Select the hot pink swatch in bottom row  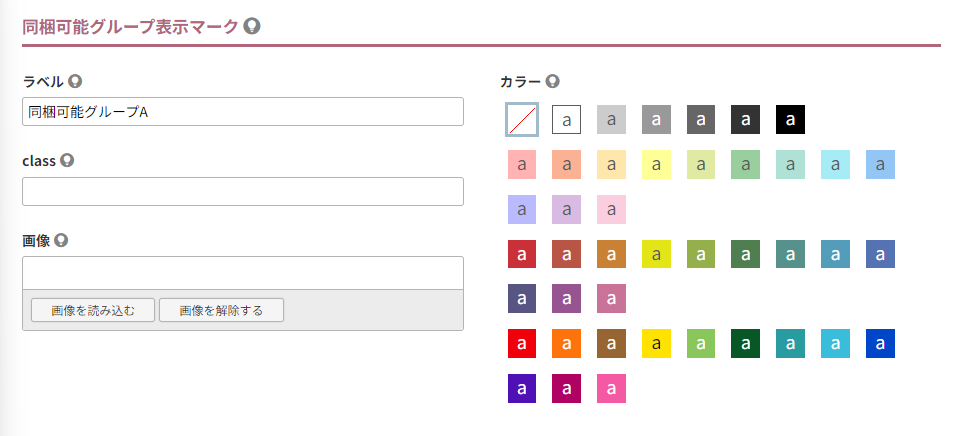click(x=611, y=389)
